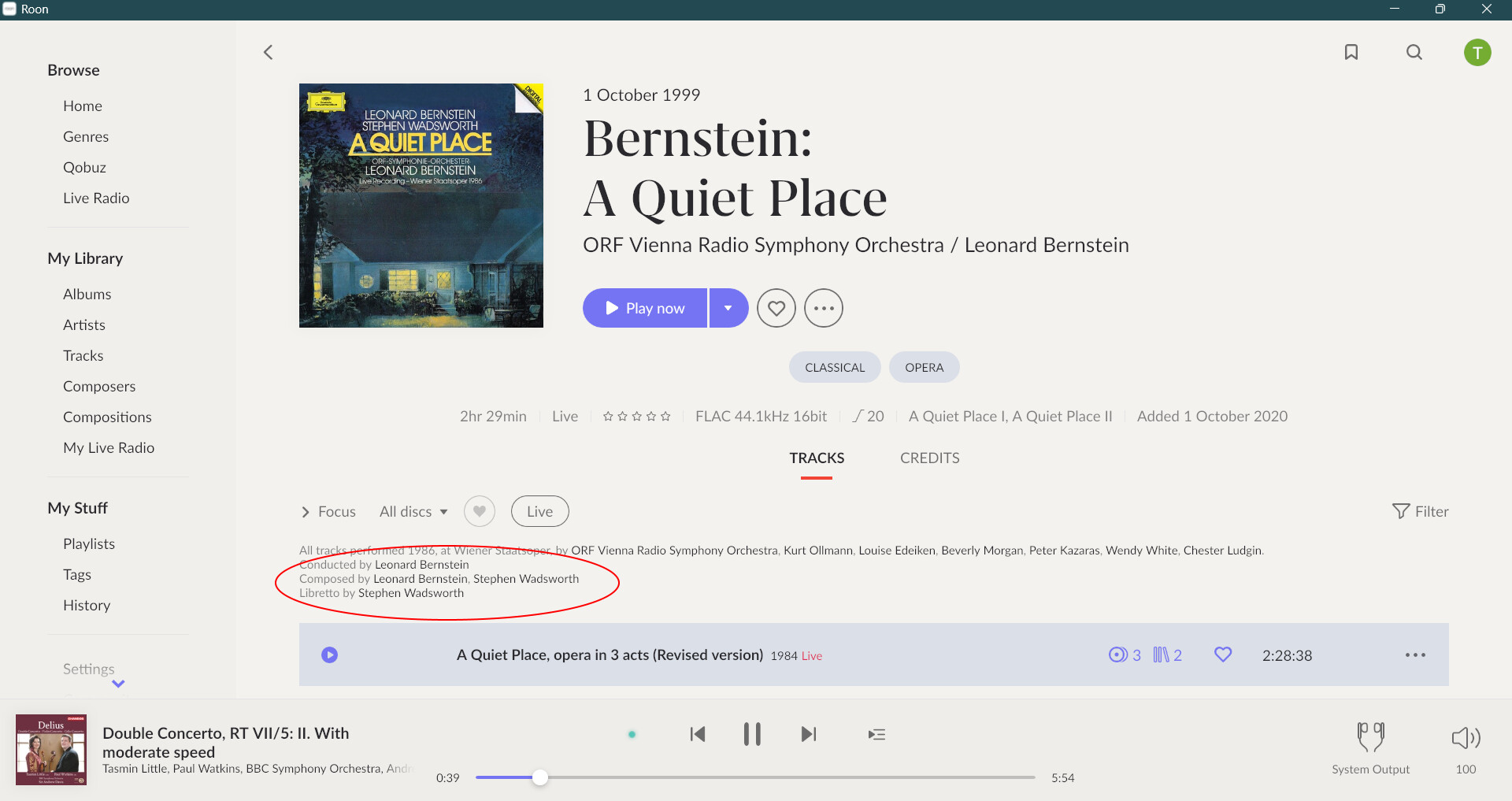1512x801 pixels.
Task: Open the Play now dropdown arrow
Action: [x=728, y=308]
